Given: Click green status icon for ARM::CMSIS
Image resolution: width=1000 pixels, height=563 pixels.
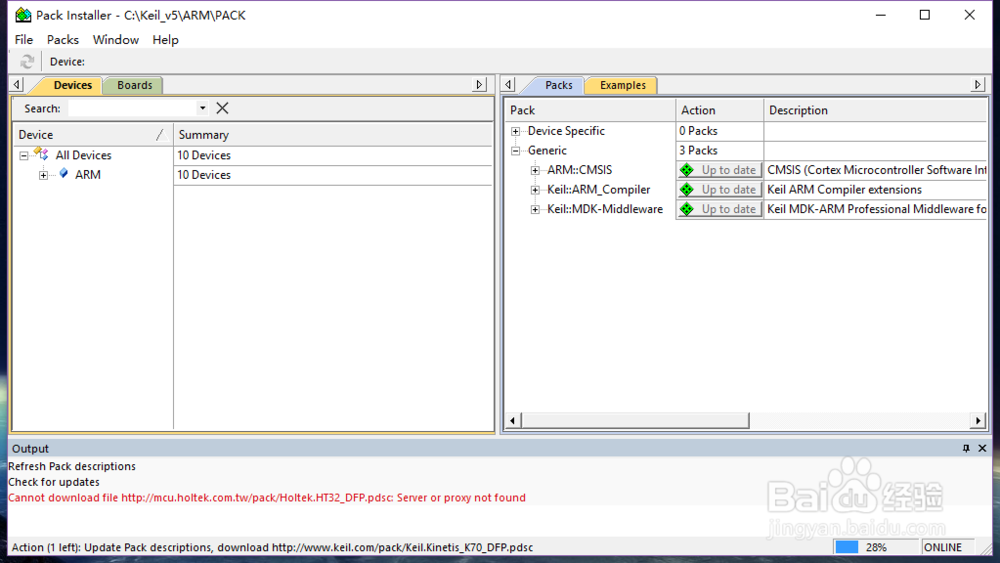Looking at the screenshot, I should click(x=687, y=170).
